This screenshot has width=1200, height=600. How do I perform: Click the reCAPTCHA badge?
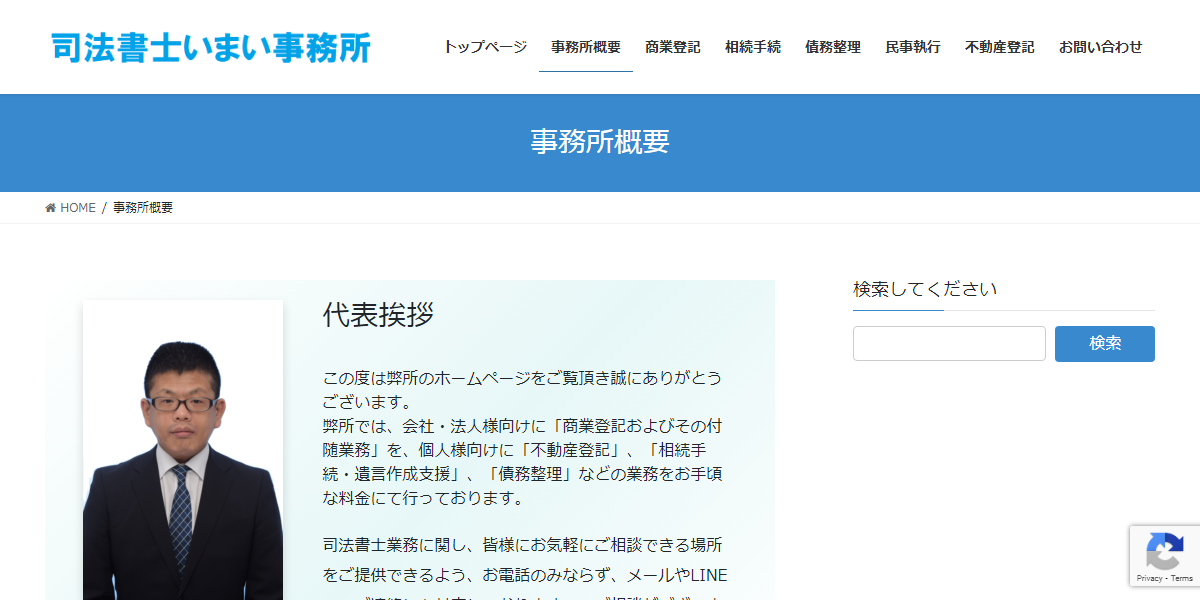[x=1164, y=556]
